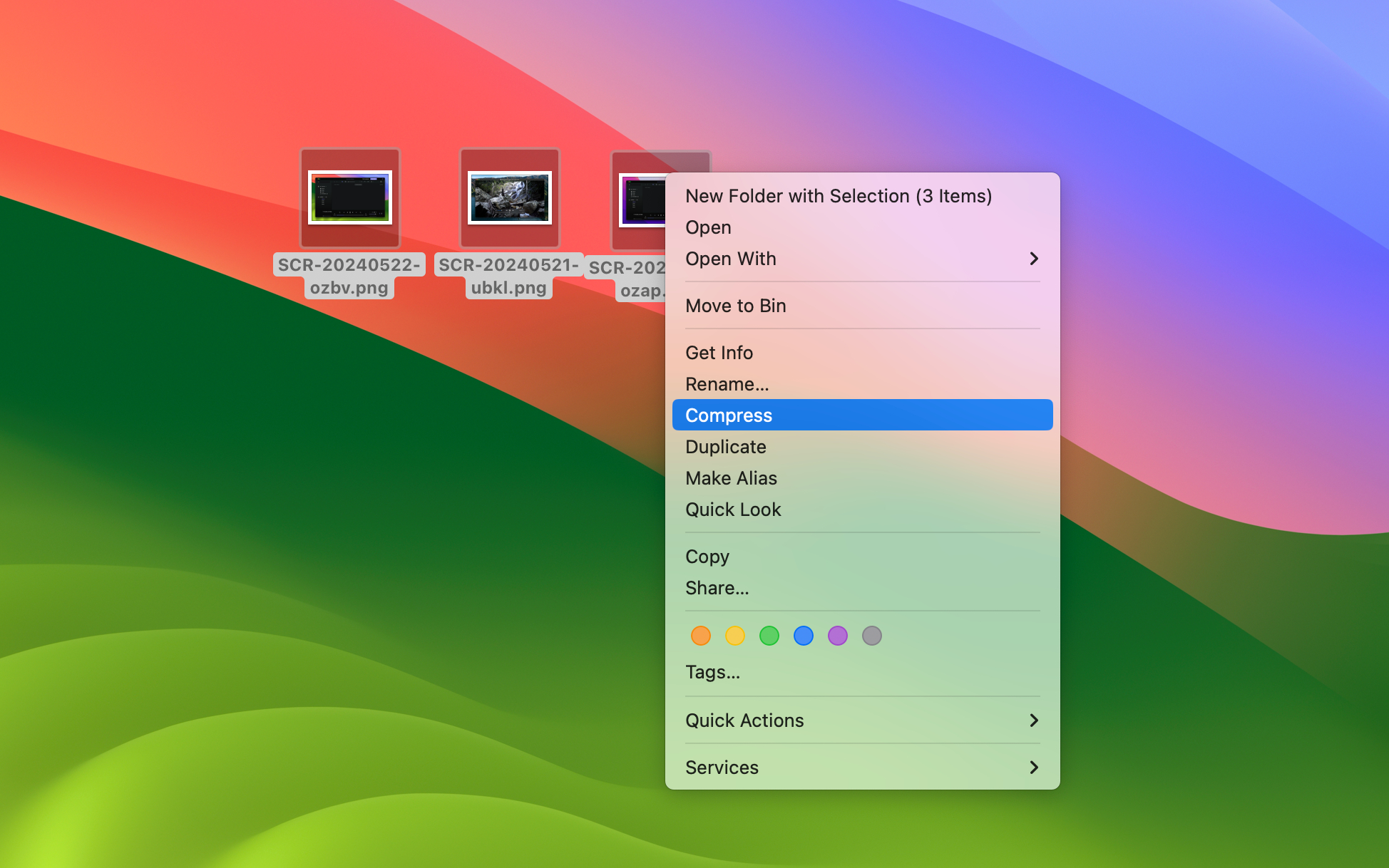
Task: Select Get Info for selected files
Action: click(x=718, y=352)
